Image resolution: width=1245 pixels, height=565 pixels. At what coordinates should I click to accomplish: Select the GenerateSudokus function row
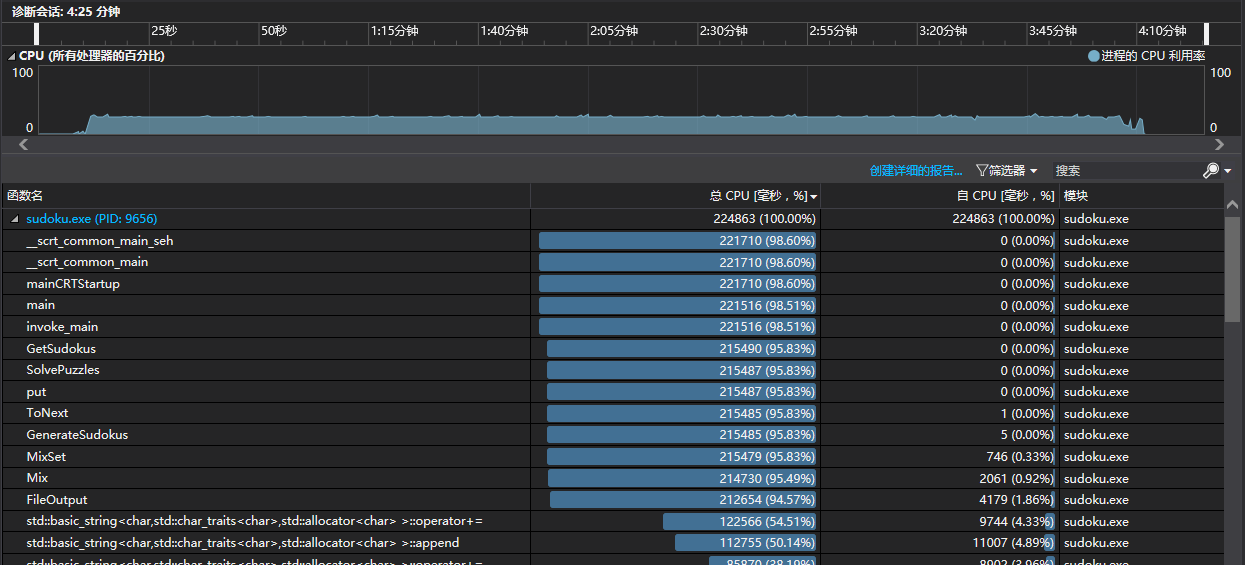pyautogui.click(x=612, y=435)
